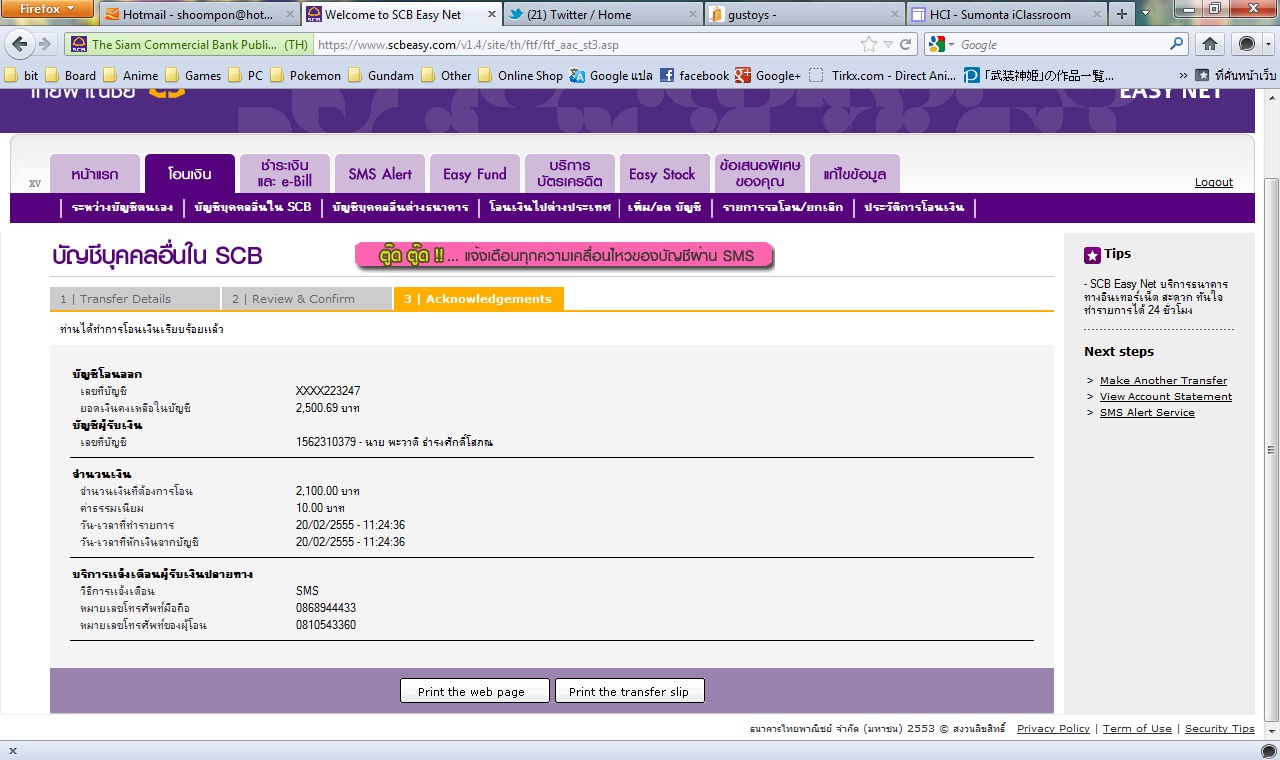
Task: Open the Security Tips link
Action: click(1219, 729)
